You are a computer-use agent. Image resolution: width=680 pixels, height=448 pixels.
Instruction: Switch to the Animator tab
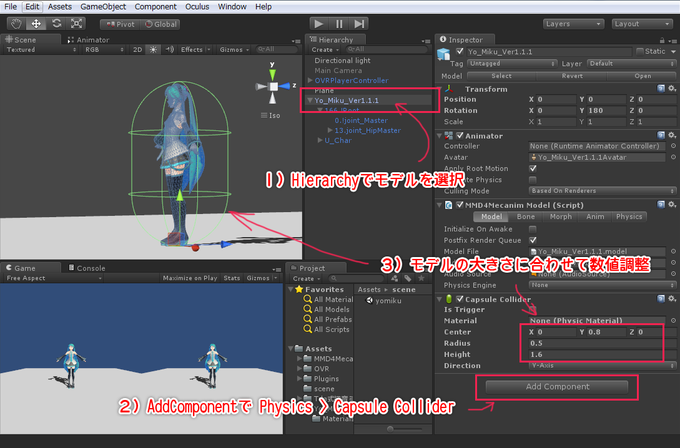pyautogui.click(x=88, y=39)
